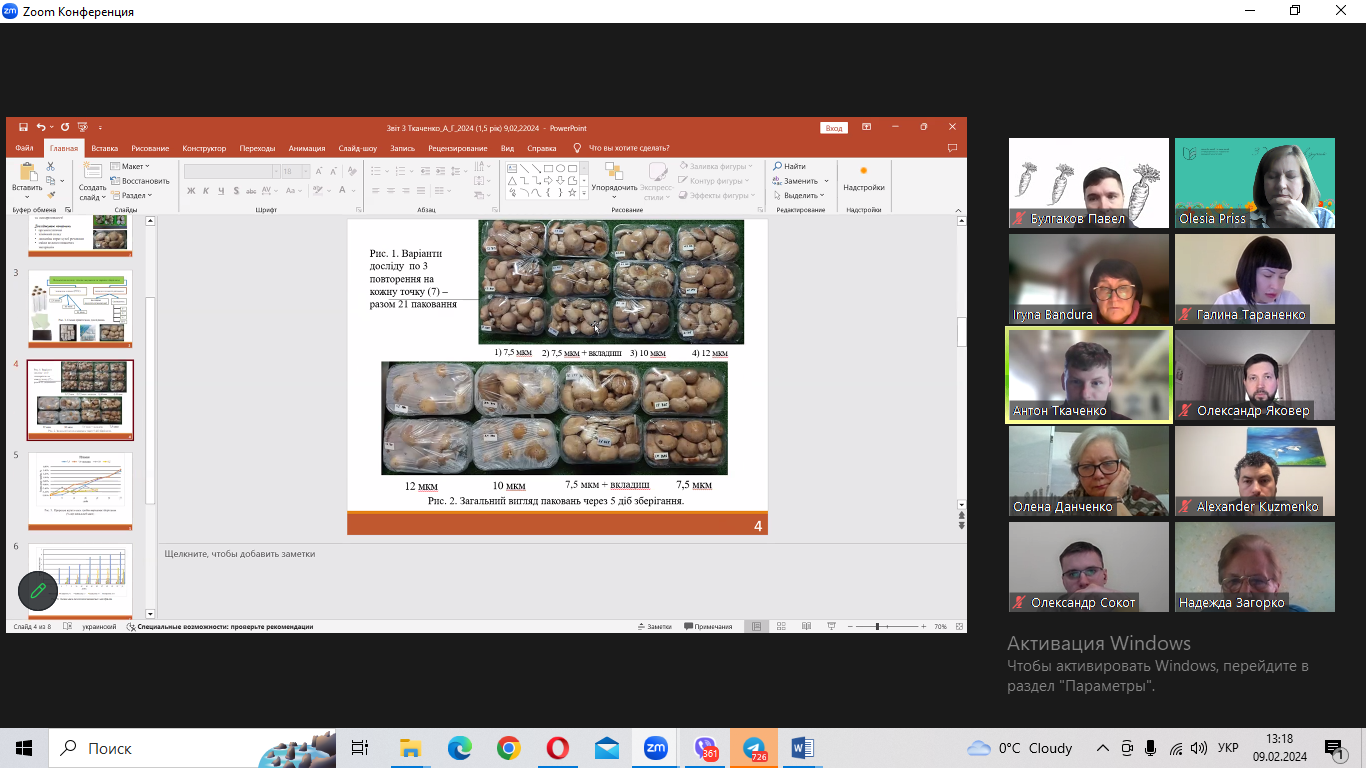This screenshot has width=1366, height=768.
Task: Start slideshow from status bar icon
Action: tap(831, 627)
